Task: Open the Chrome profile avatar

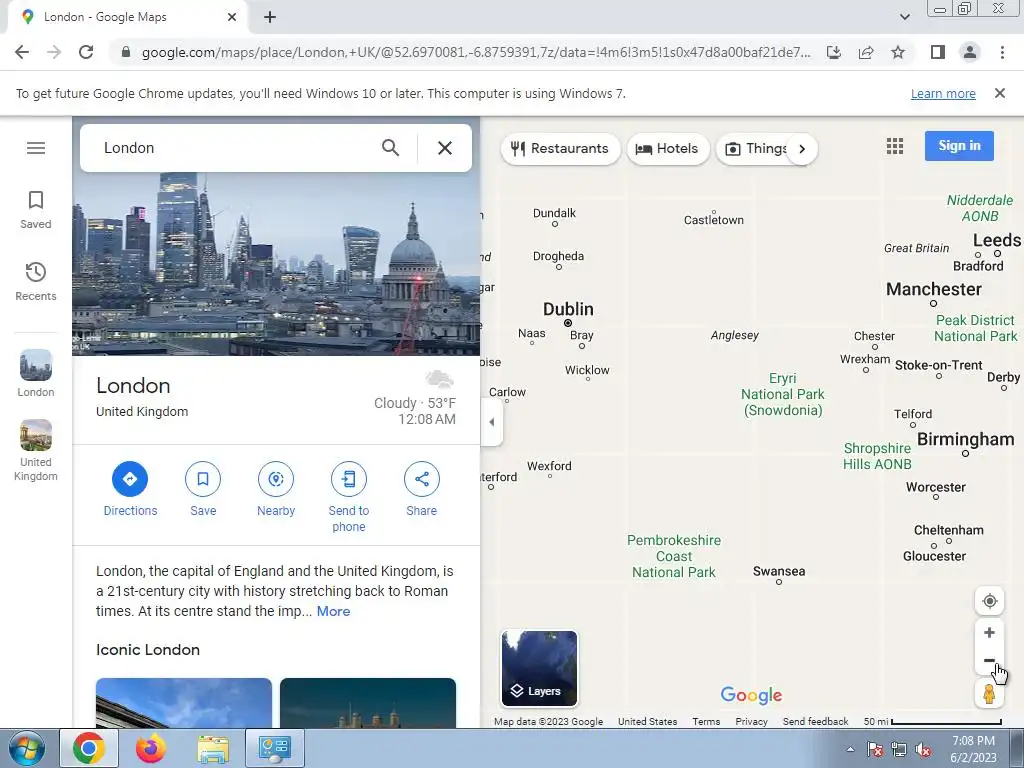Action: pos(970,52)
